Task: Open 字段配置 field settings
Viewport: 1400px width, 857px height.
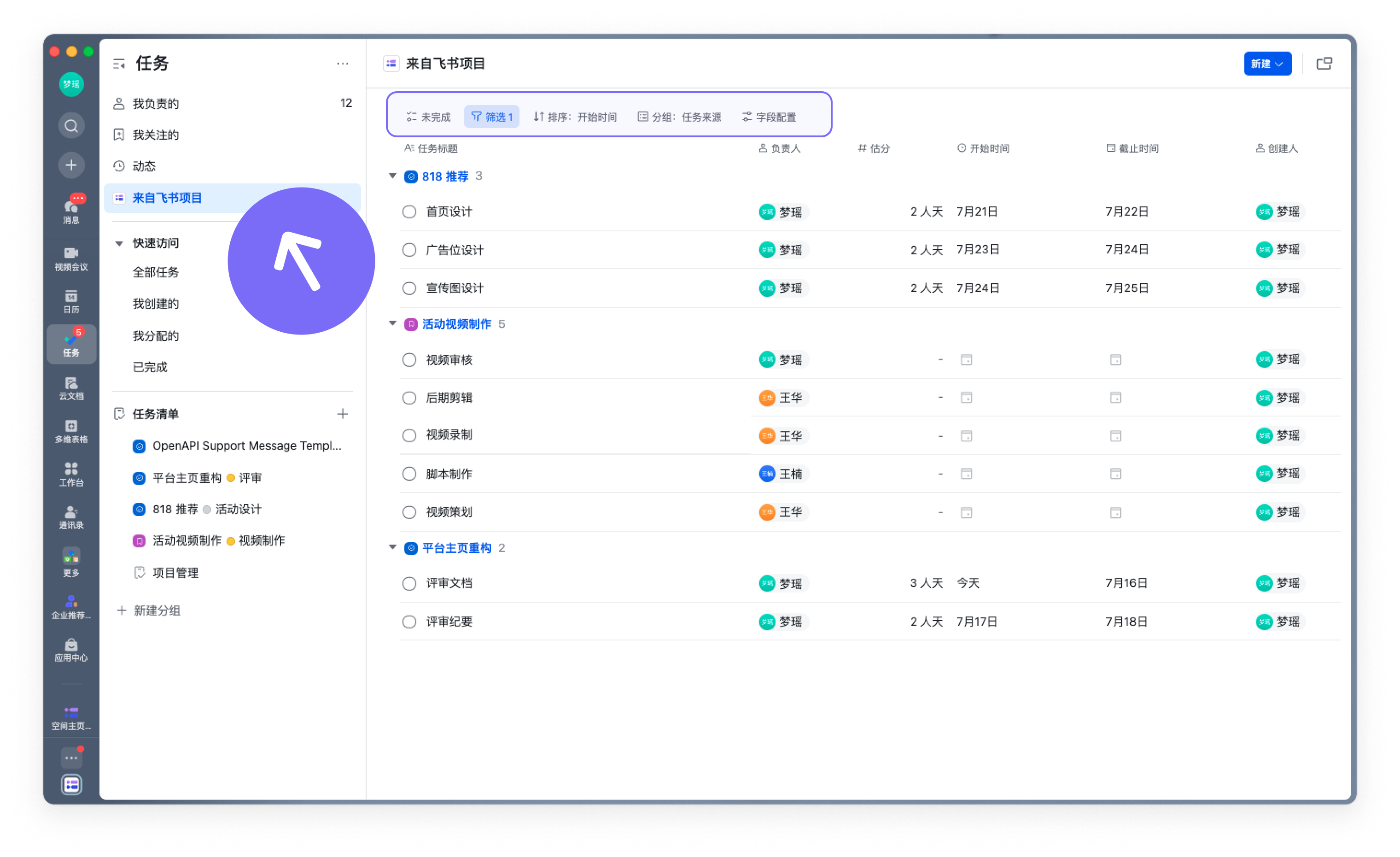Action: point(769,117)
